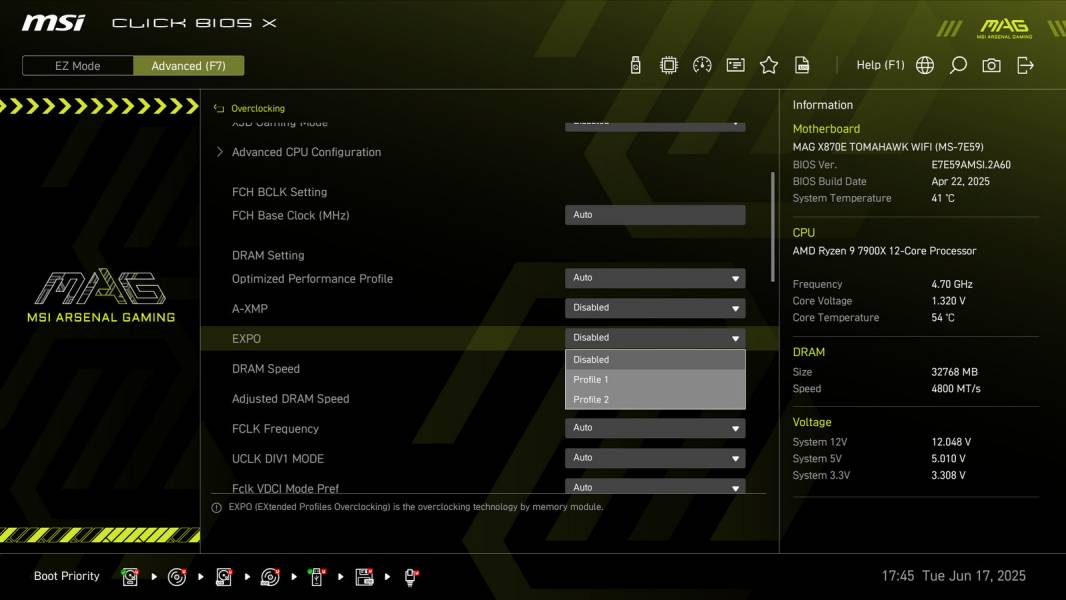1066x600 pixels.
Task: Click motherboard name MAG X870E TOMAHAWK WIFI
Action: (x=888, y=147)
